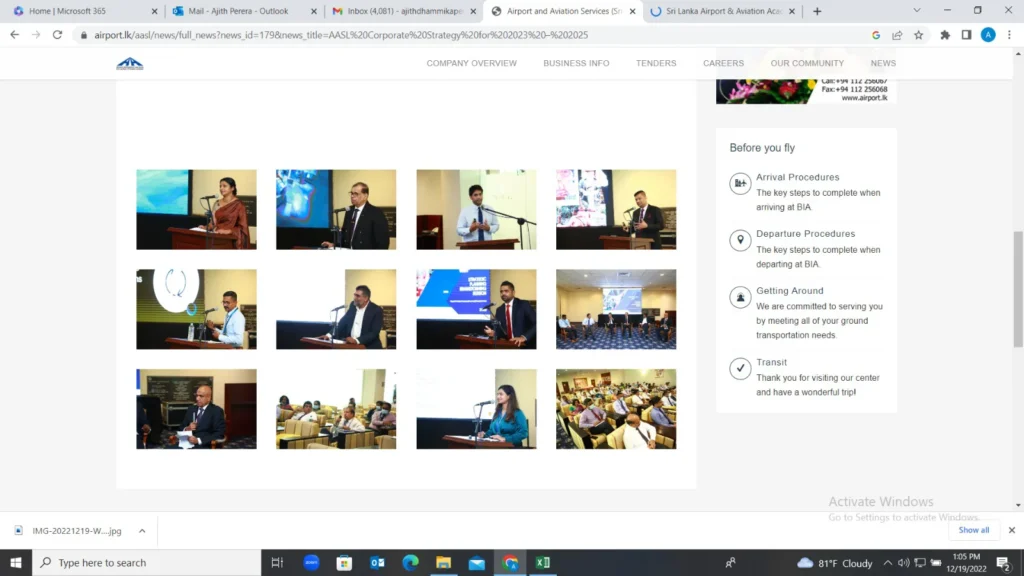Open the Tenders navigation link

656,63
